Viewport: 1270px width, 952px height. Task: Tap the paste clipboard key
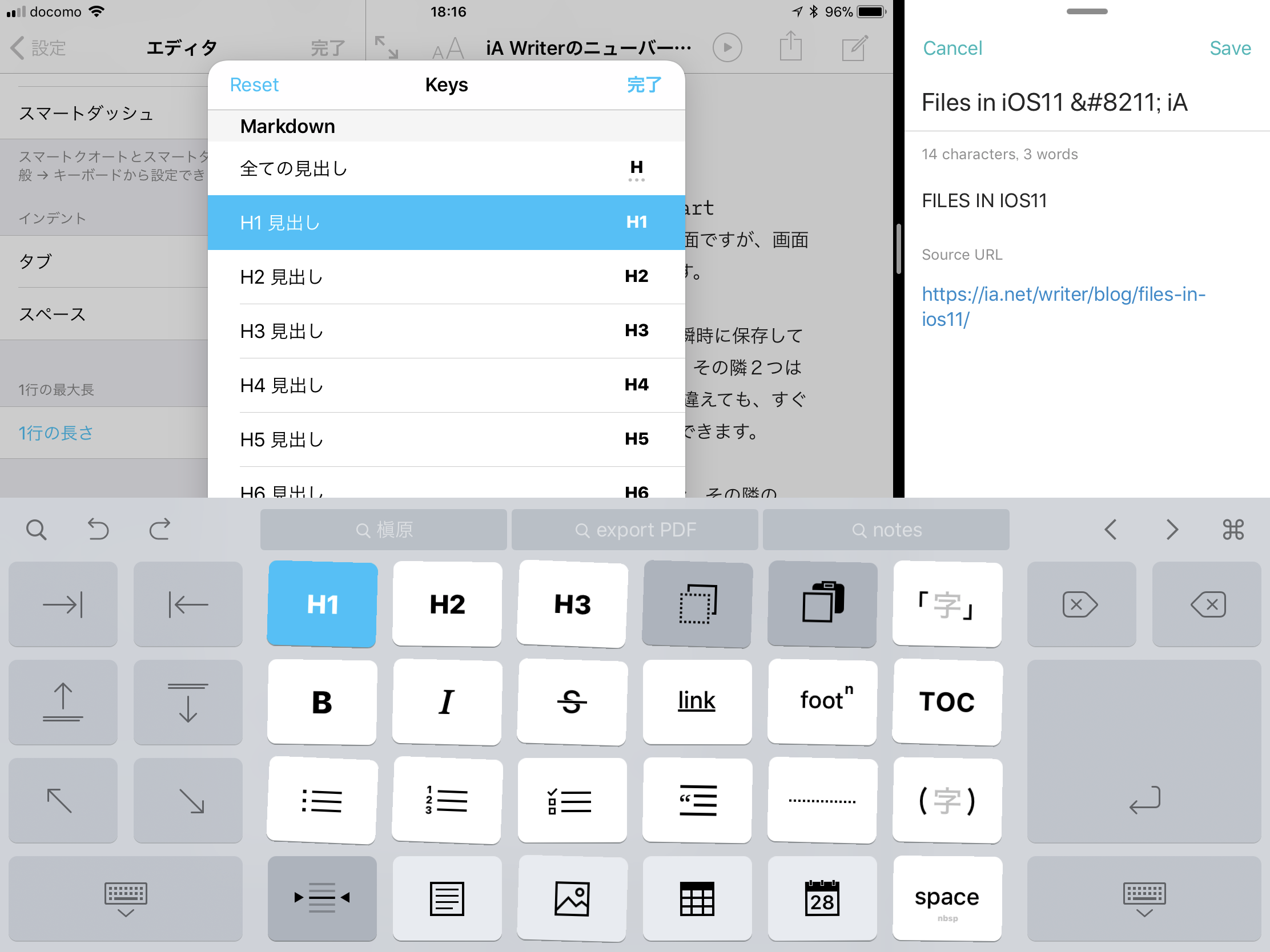pos(822,604)
